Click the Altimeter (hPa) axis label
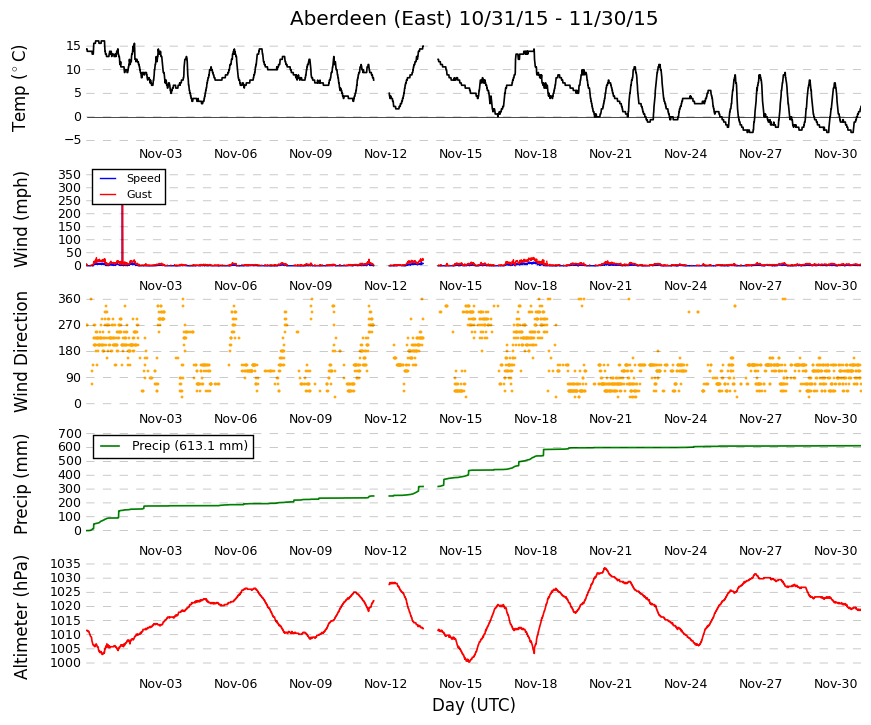Screen dimensions: 871x725 click(20, 617)
